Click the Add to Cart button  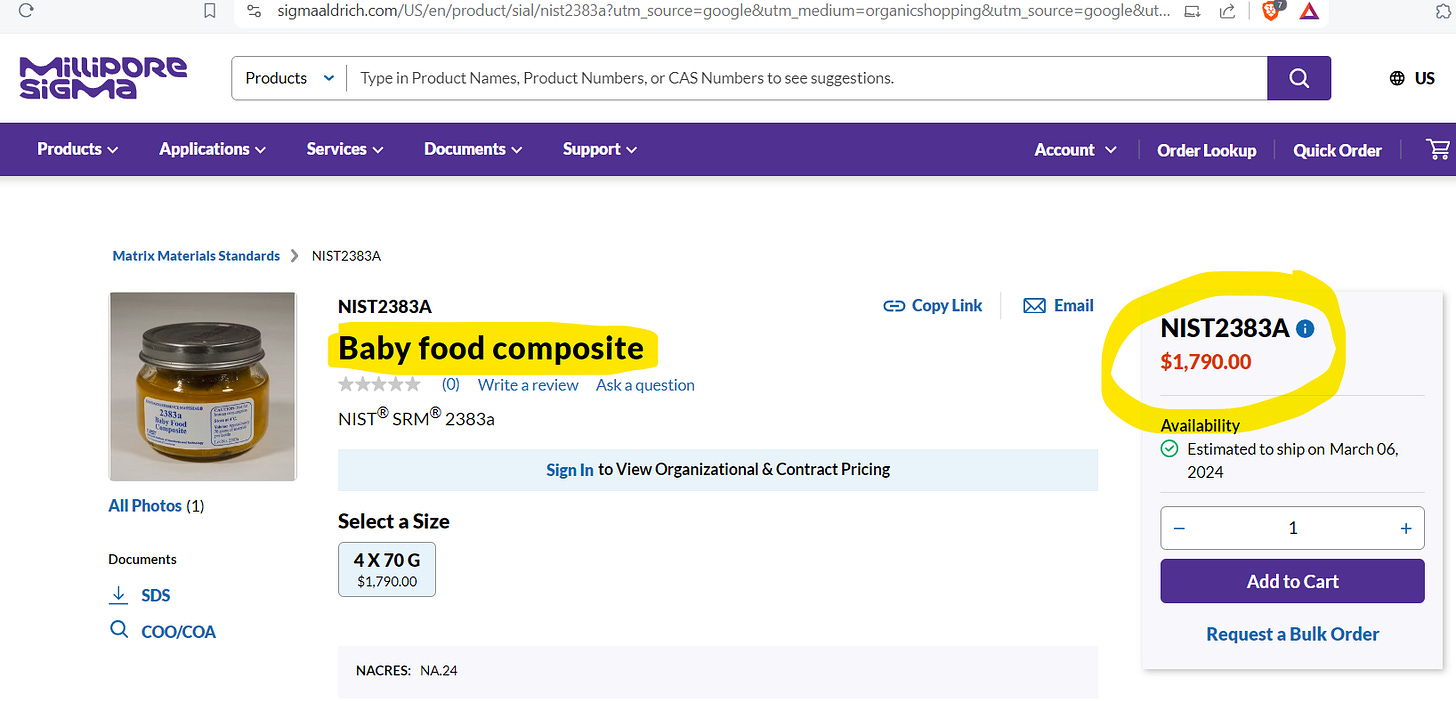point(1292,581)
